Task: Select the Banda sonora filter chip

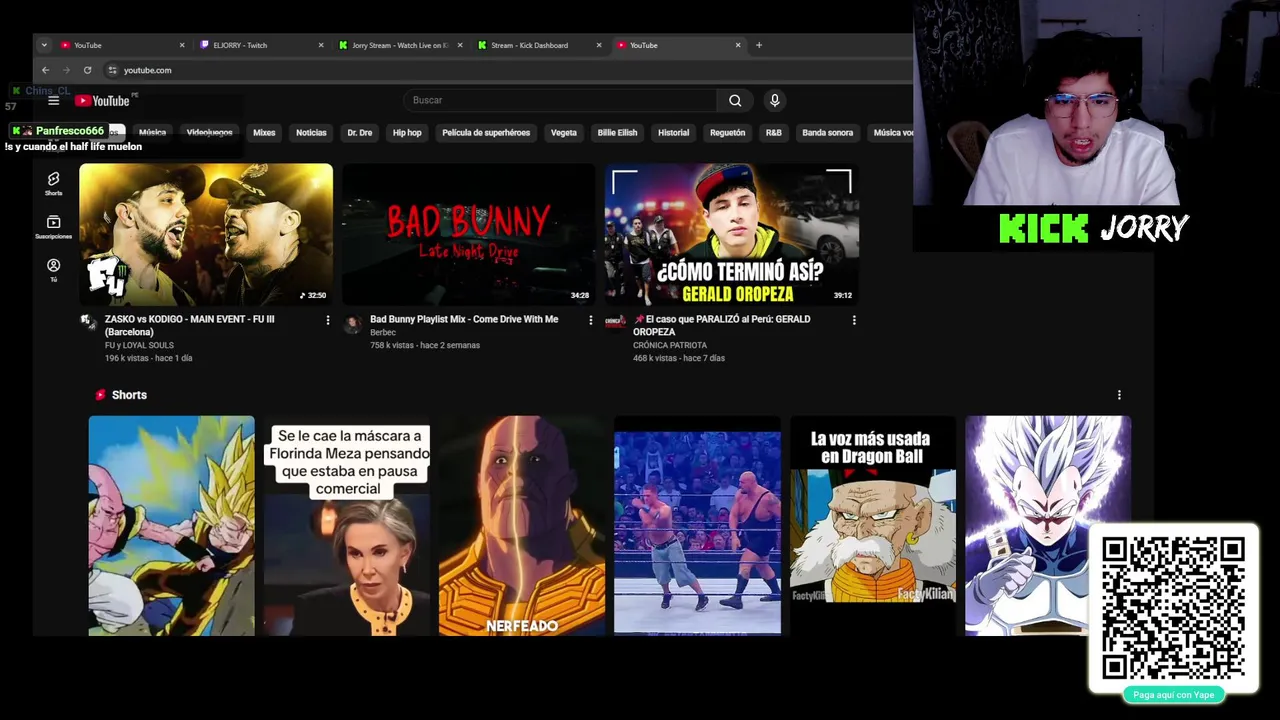Action: 828,132
